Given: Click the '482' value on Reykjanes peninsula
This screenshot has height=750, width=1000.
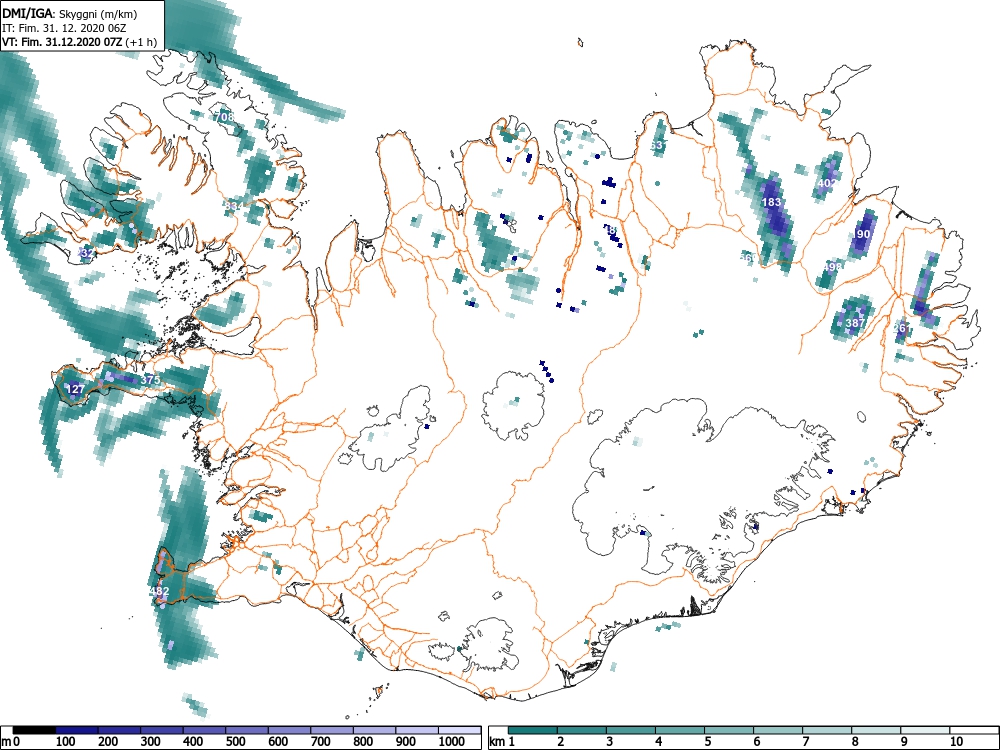Looking at the screenshot, I should (159, 591).
